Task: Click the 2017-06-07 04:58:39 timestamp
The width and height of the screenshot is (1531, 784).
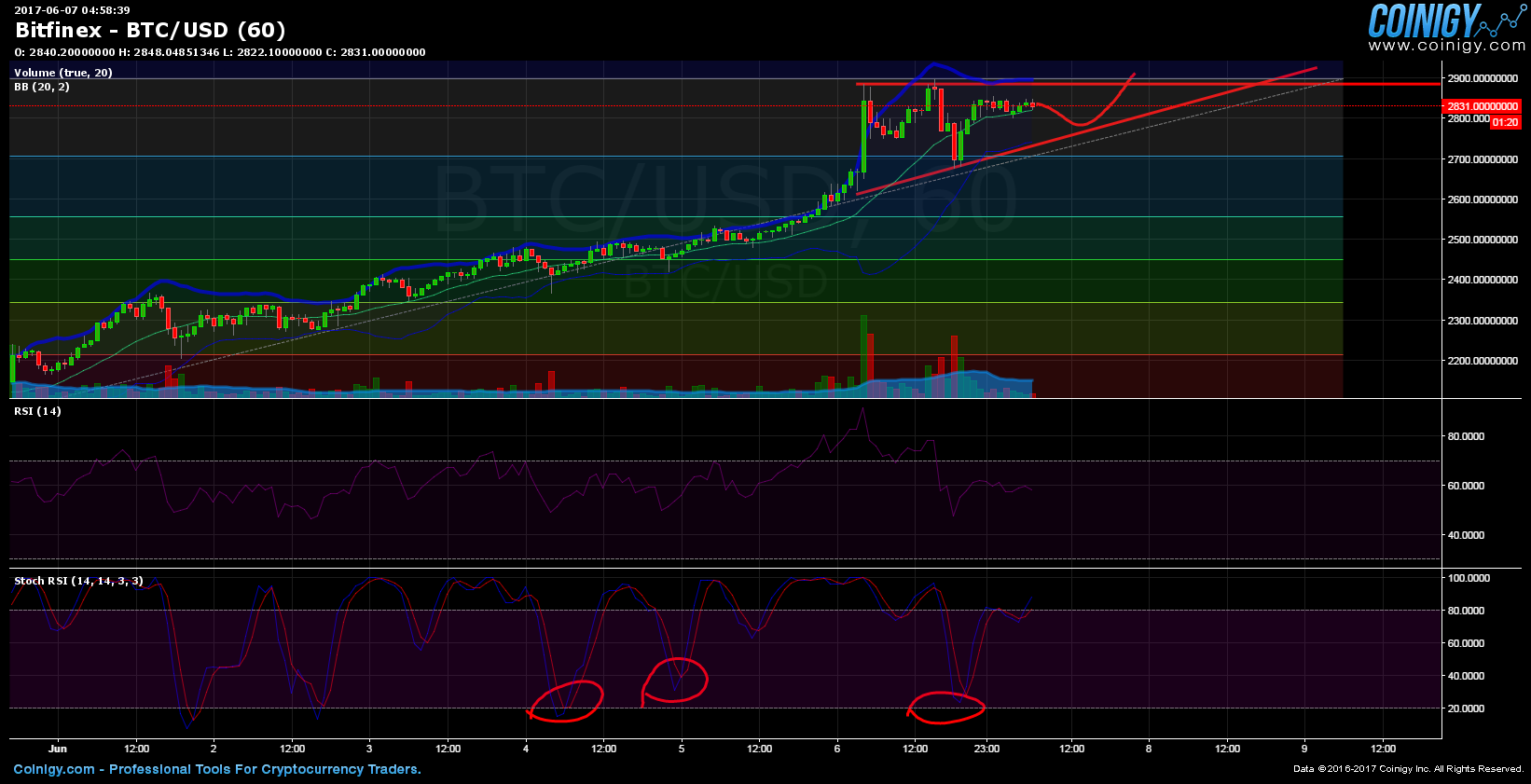Action: [72, 10]
